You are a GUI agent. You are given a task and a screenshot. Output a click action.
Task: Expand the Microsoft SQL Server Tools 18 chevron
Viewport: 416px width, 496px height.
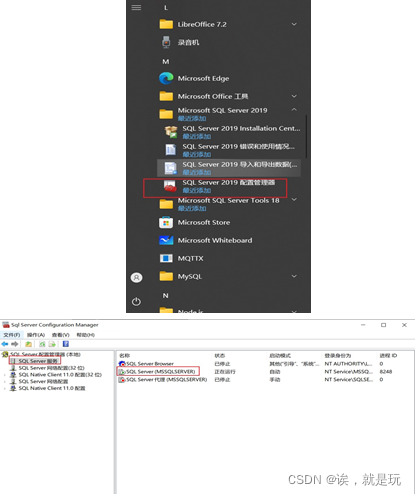[294, 199]
